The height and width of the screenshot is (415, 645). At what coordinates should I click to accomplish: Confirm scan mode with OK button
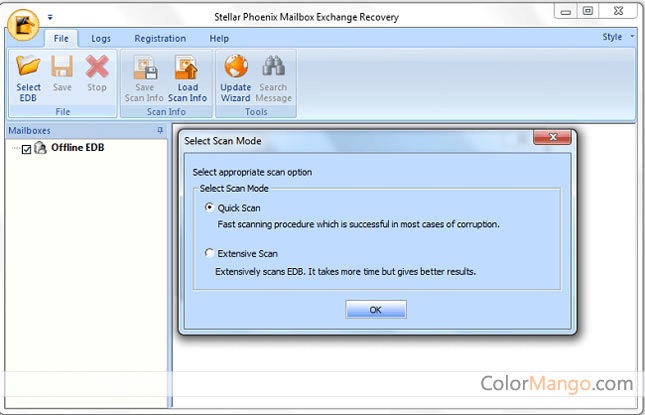(376, 309)
